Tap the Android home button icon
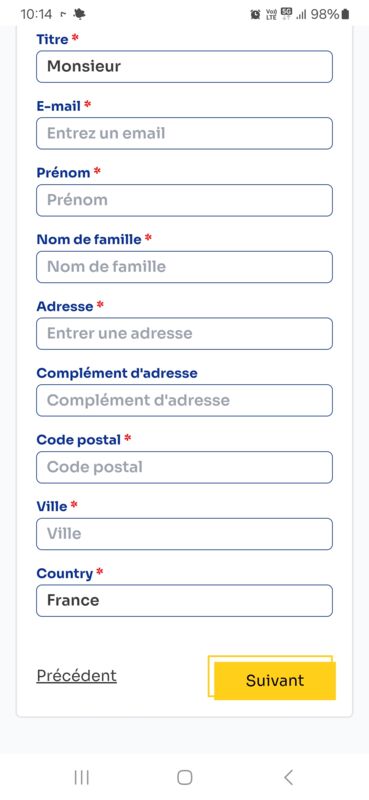Screen dimensions: 369x800 click(185, 778)
